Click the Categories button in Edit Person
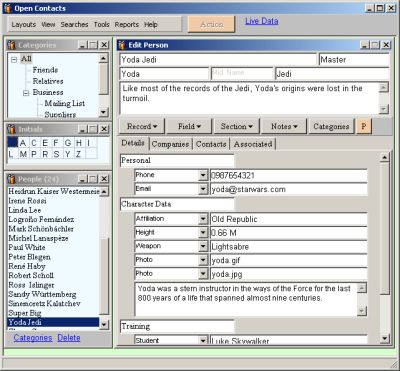The image size is (400, 371). click(331, 126)
